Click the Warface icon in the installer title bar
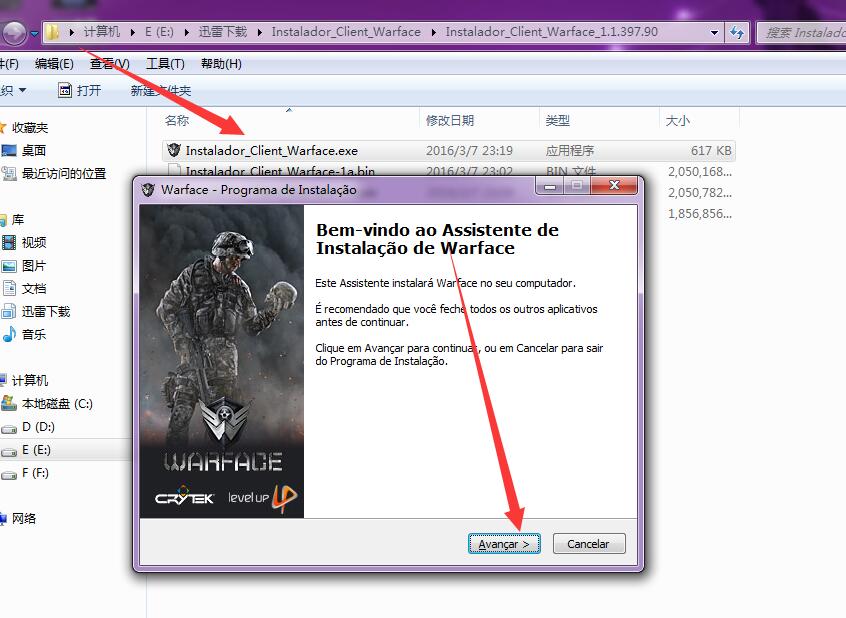Viewport: 846px width, 618px height. 147,189
